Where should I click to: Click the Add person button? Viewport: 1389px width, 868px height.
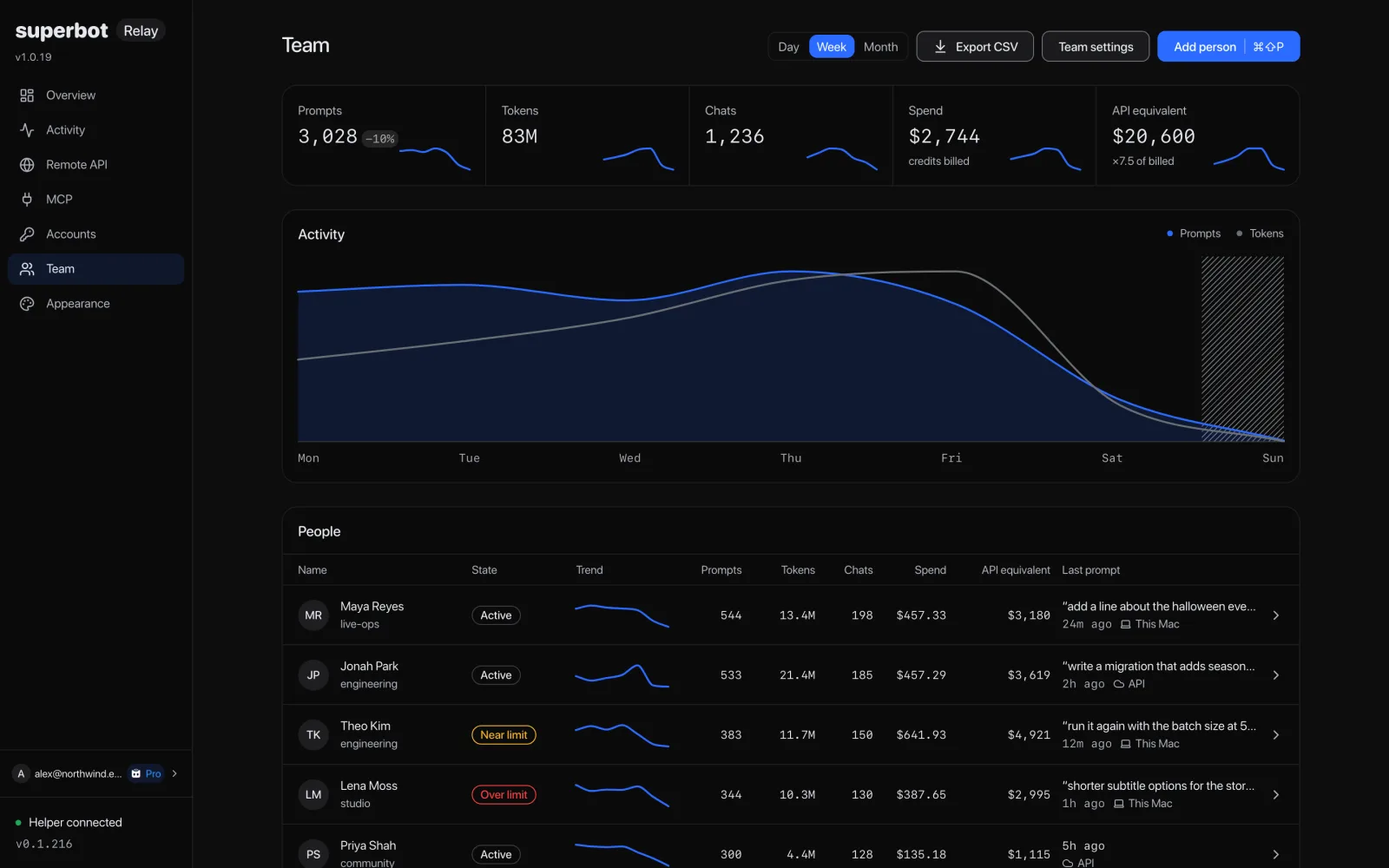point(1228,47)
